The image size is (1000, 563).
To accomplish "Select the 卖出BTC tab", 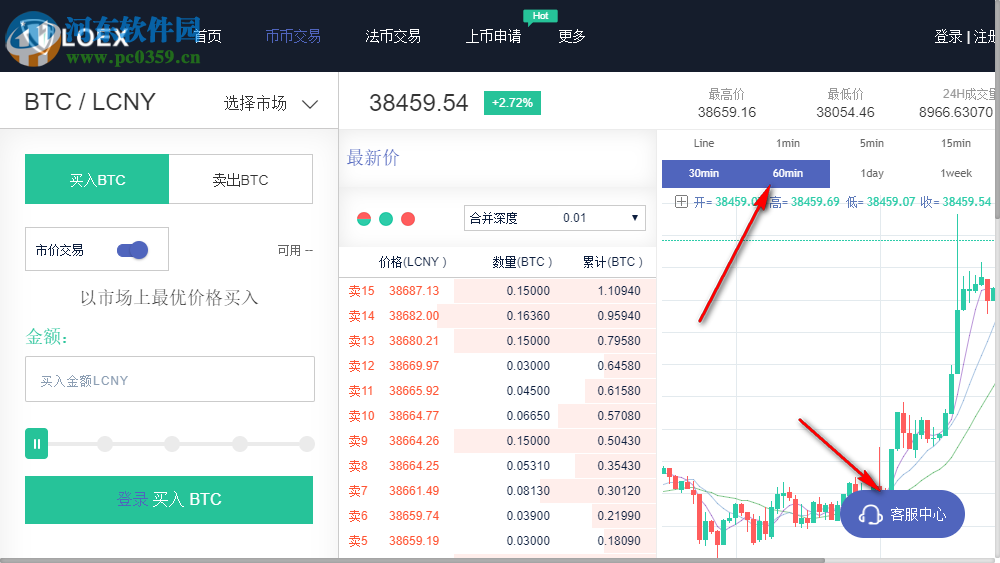I will [x=240, y=179].
